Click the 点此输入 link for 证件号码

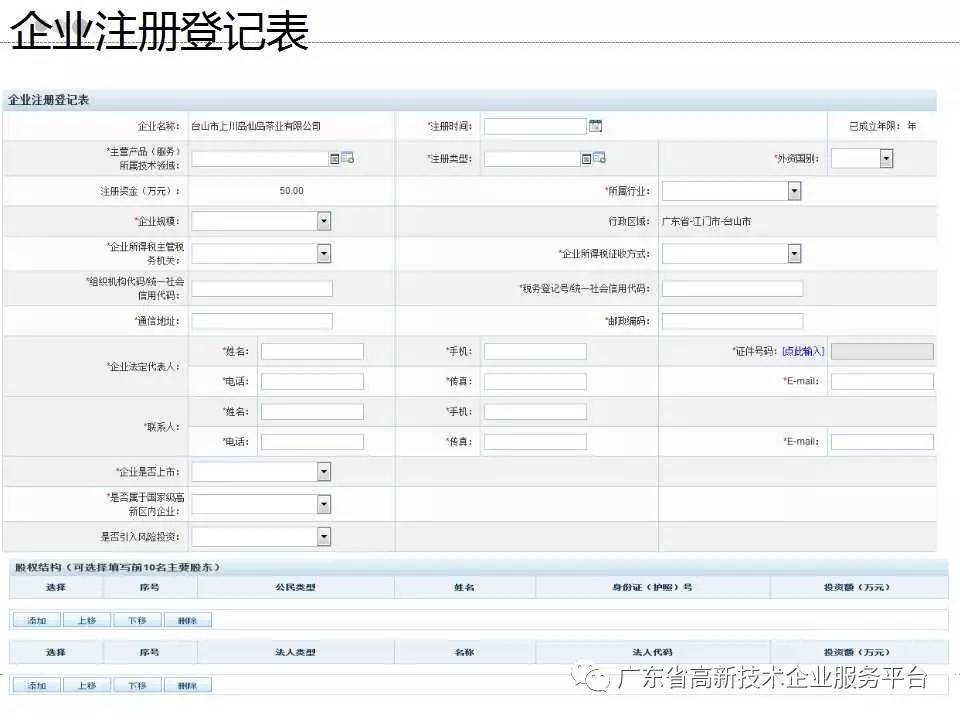(x=803, y=351)
